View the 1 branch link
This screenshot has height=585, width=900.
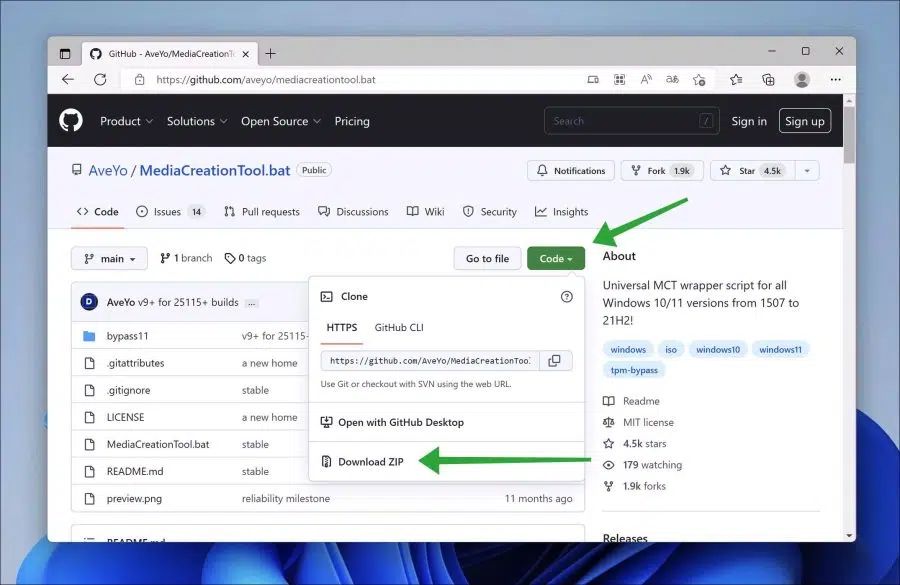[187, 258]
